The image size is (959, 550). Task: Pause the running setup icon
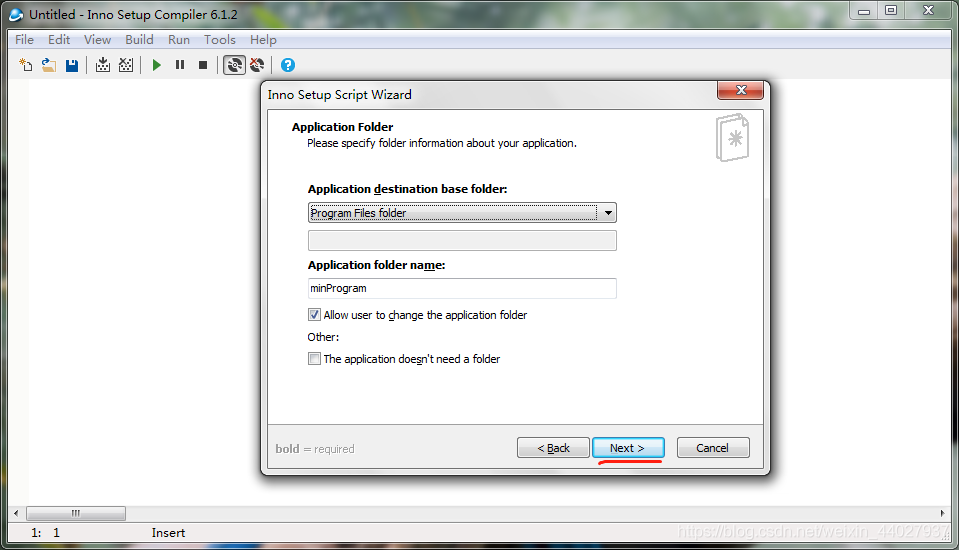point(180,65)
